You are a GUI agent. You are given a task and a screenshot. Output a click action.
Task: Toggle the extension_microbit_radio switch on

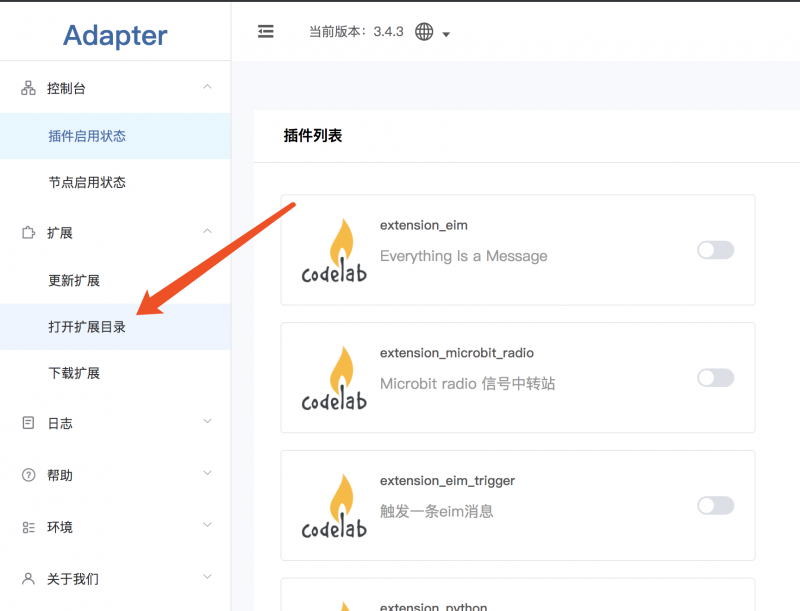(x=715, y=377)
